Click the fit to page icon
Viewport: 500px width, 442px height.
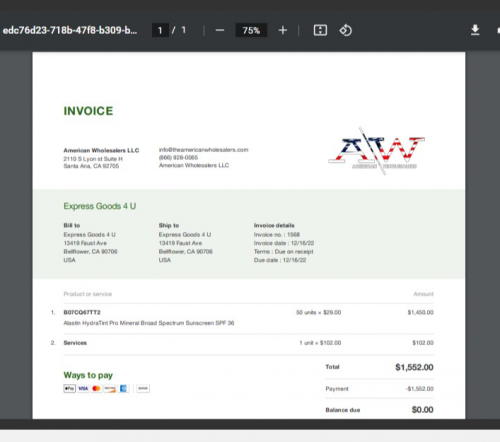320,30
